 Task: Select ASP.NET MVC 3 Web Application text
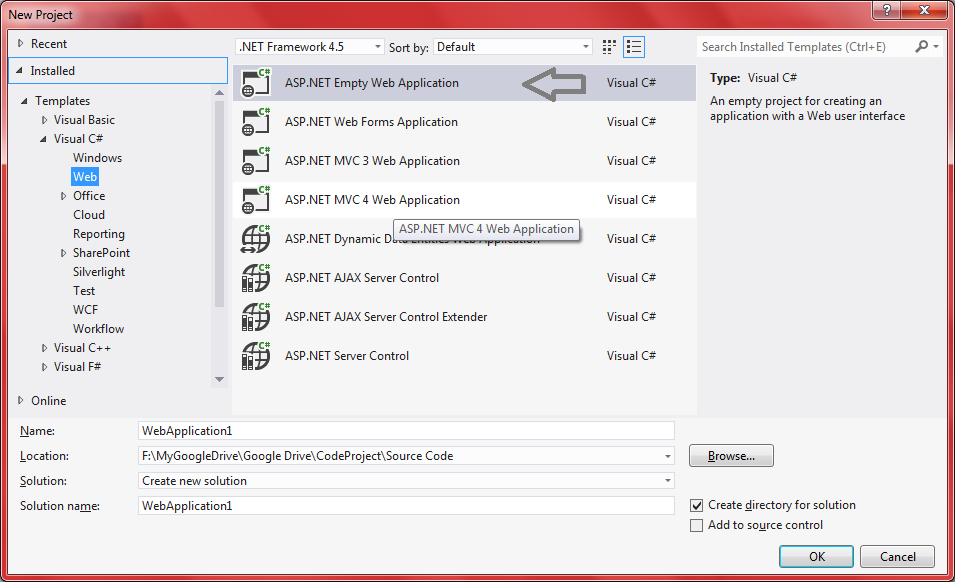pos(372,161)
